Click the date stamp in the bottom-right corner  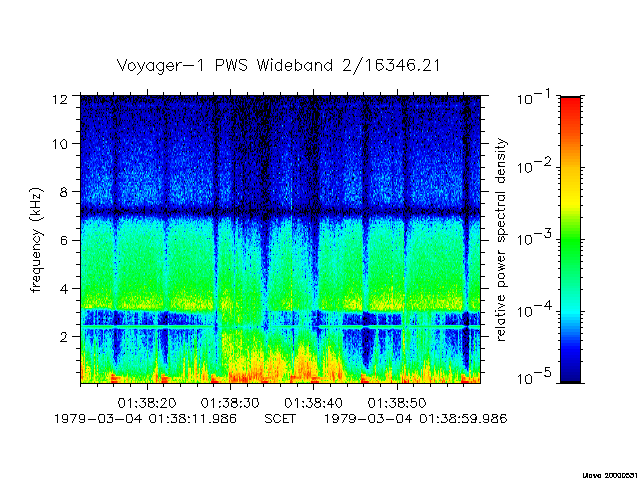coord(610,476)
